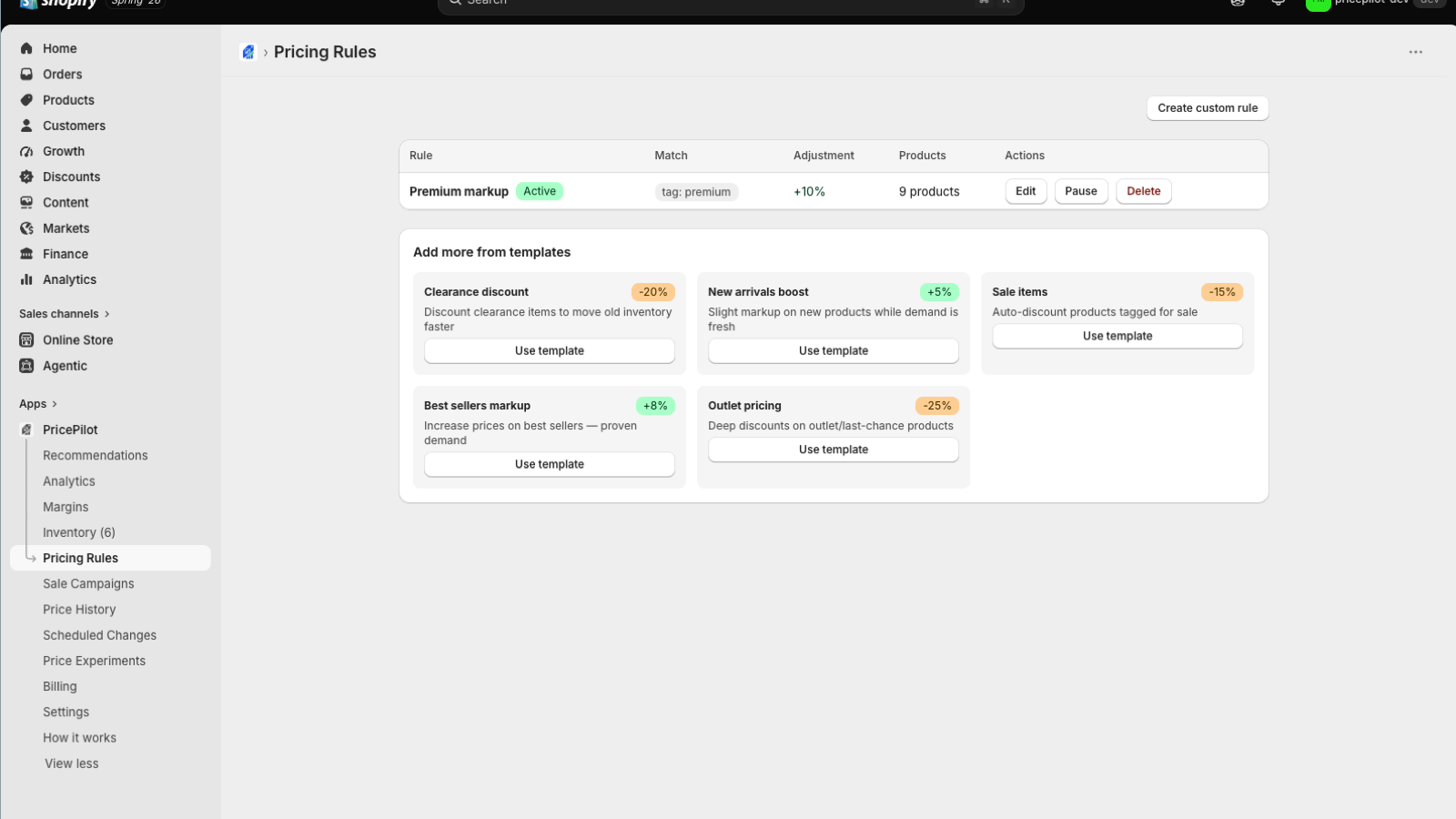
Task: Click the +5% New arrivals badge
Action: (x=939, y=292)
